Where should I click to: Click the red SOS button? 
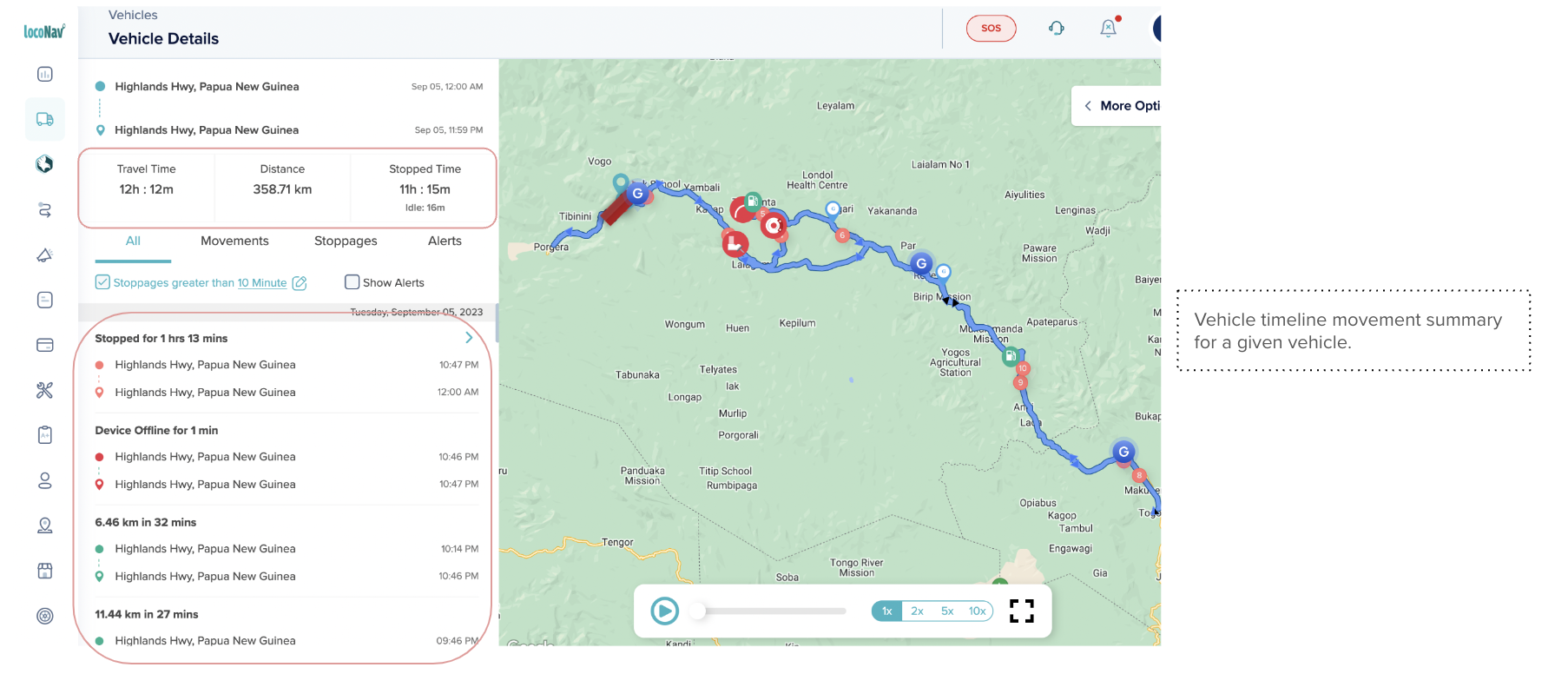click(x=991, y=29)
